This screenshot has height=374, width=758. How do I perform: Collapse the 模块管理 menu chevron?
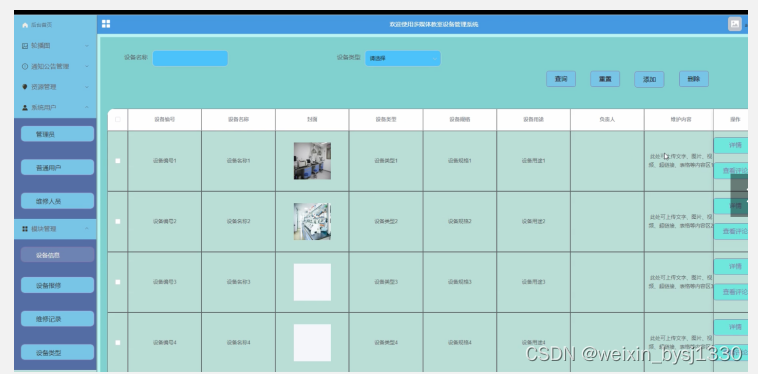pos(87,229)
